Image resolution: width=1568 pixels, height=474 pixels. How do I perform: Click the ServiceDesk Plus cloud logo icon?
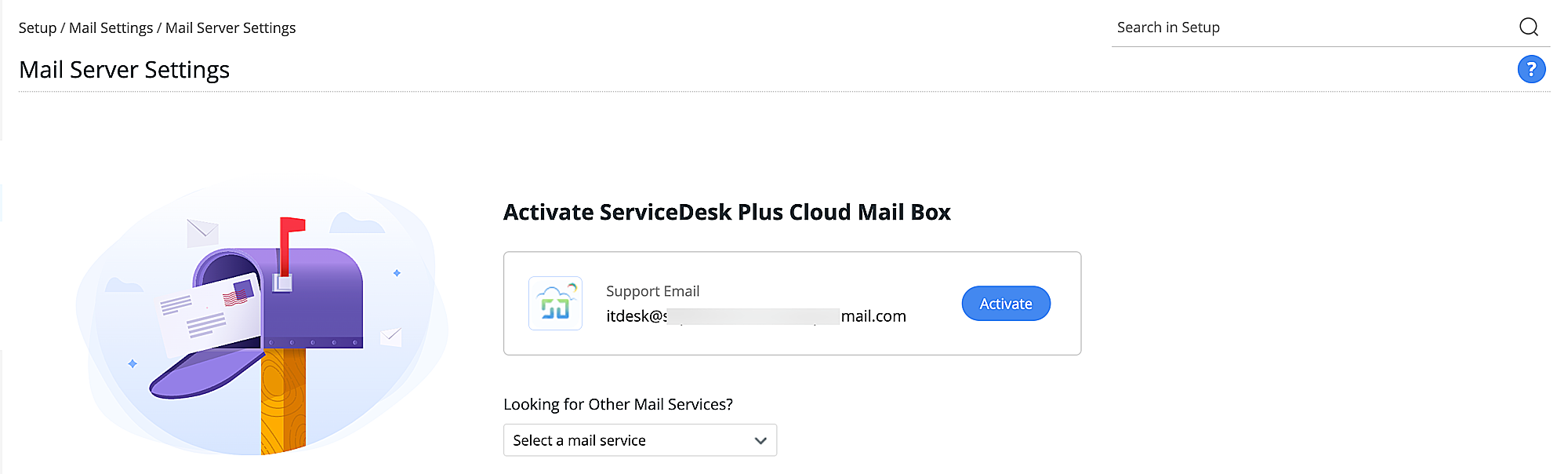point(555,304)
